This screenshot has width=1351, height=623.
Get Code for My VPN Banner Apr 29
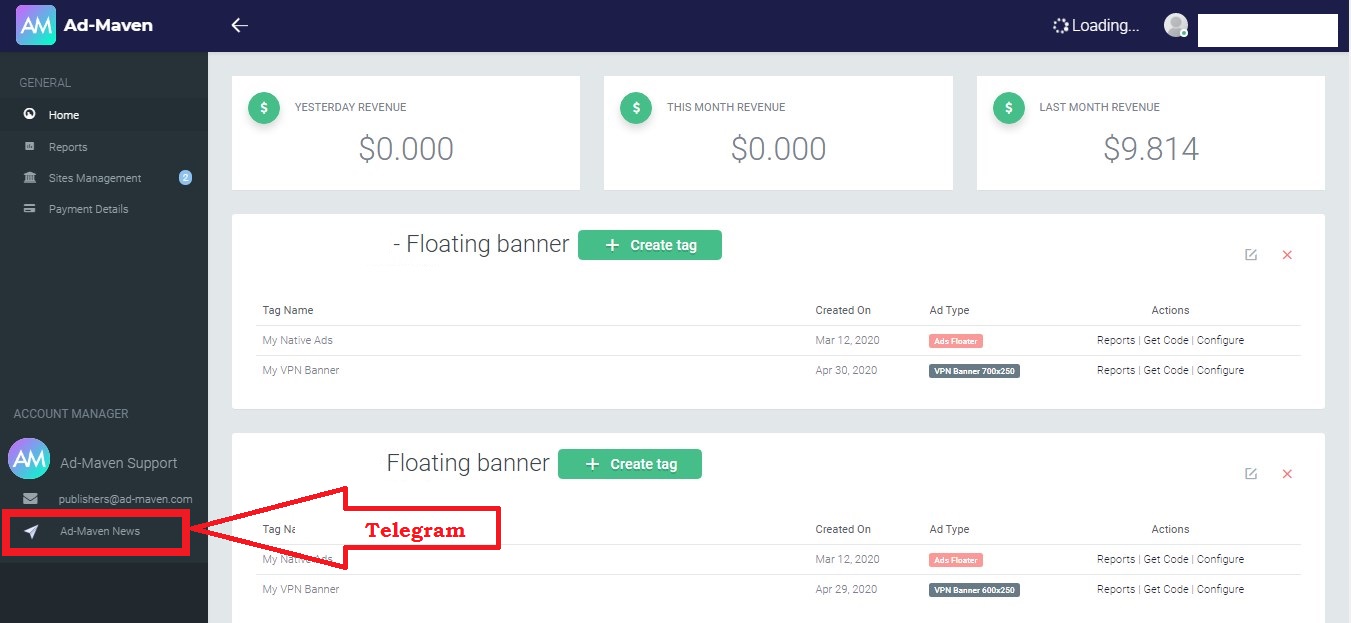[x=1166, y=589]
